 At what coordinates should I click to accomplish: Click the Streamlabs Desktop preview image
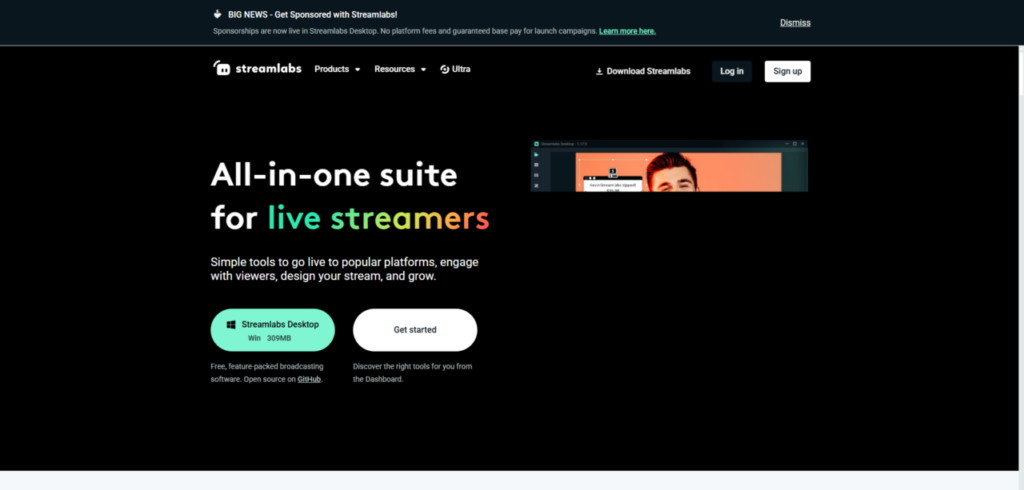click(x=669, y=166)
